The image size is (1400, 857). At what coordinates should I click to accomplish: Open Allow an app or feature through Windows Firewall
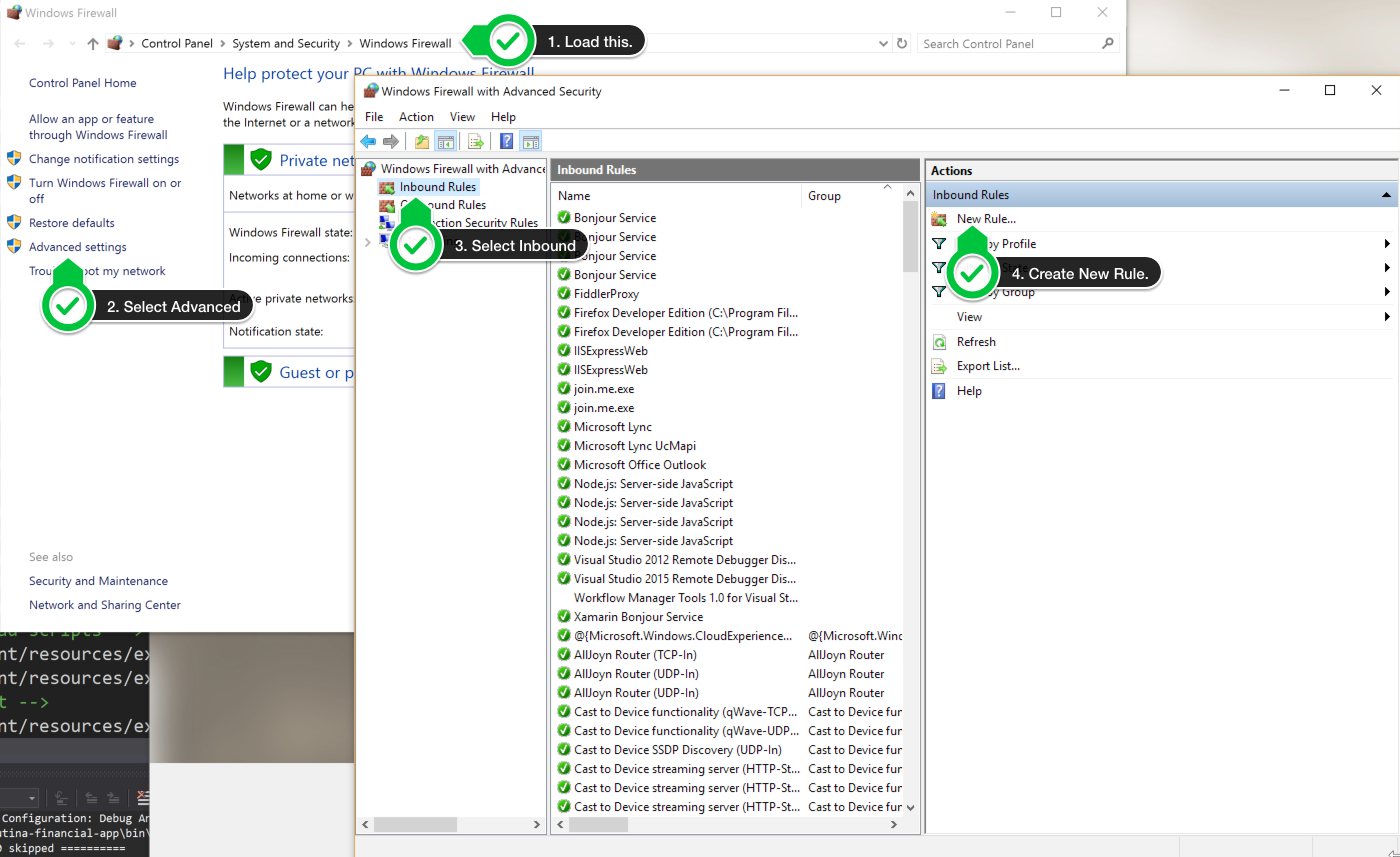coord(98,127)
